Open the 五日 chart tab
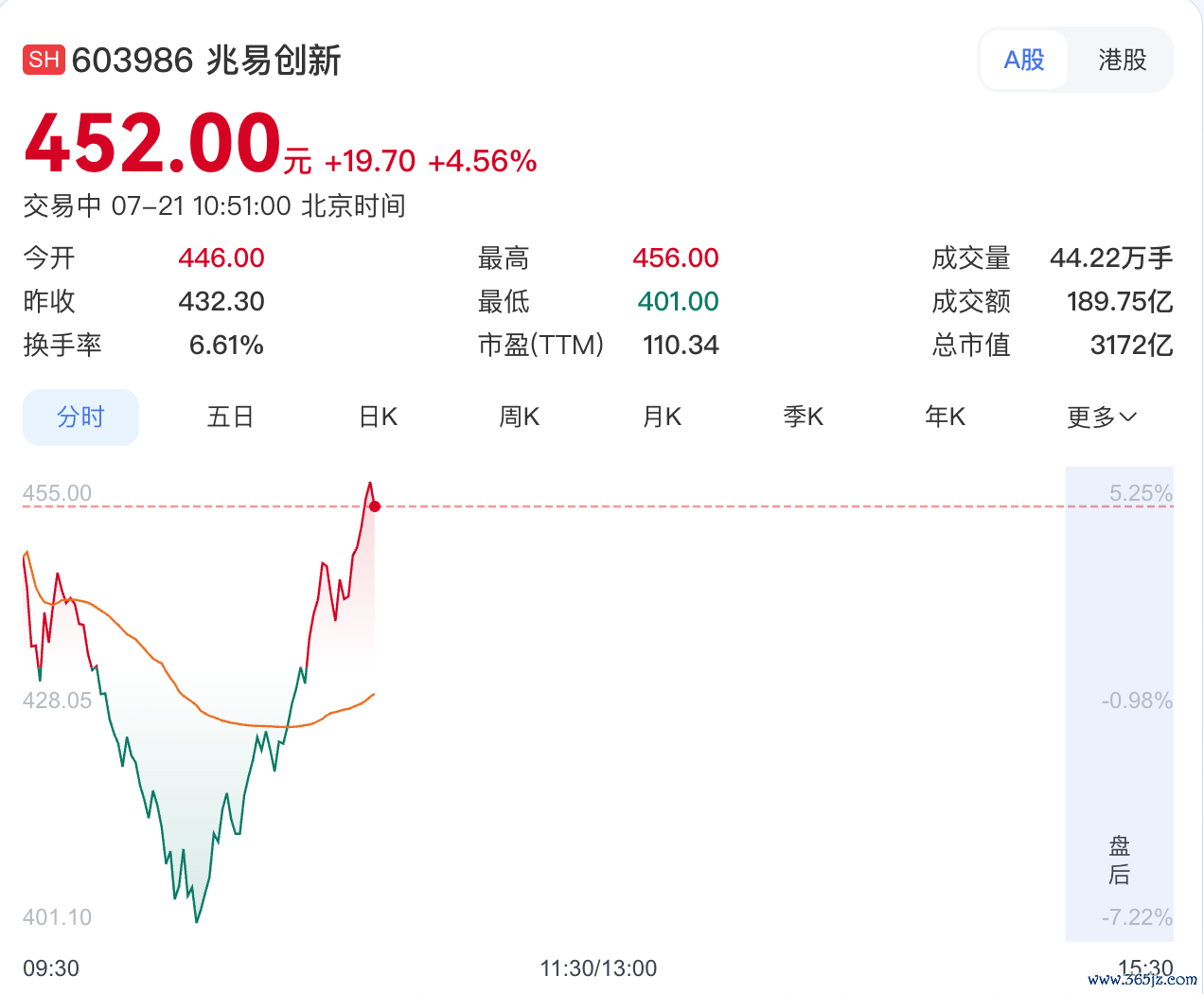This screenshot has height=994, width=1204. point(230,417)
